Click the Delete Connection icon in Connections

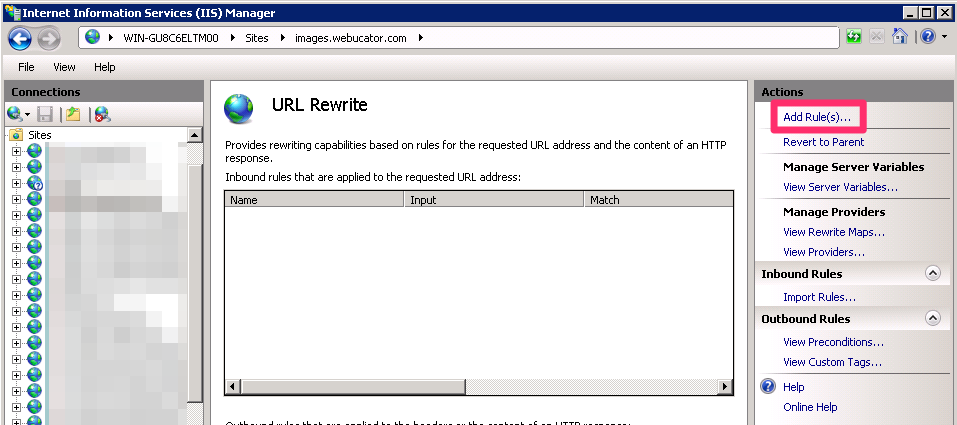[x=102, y=114]
